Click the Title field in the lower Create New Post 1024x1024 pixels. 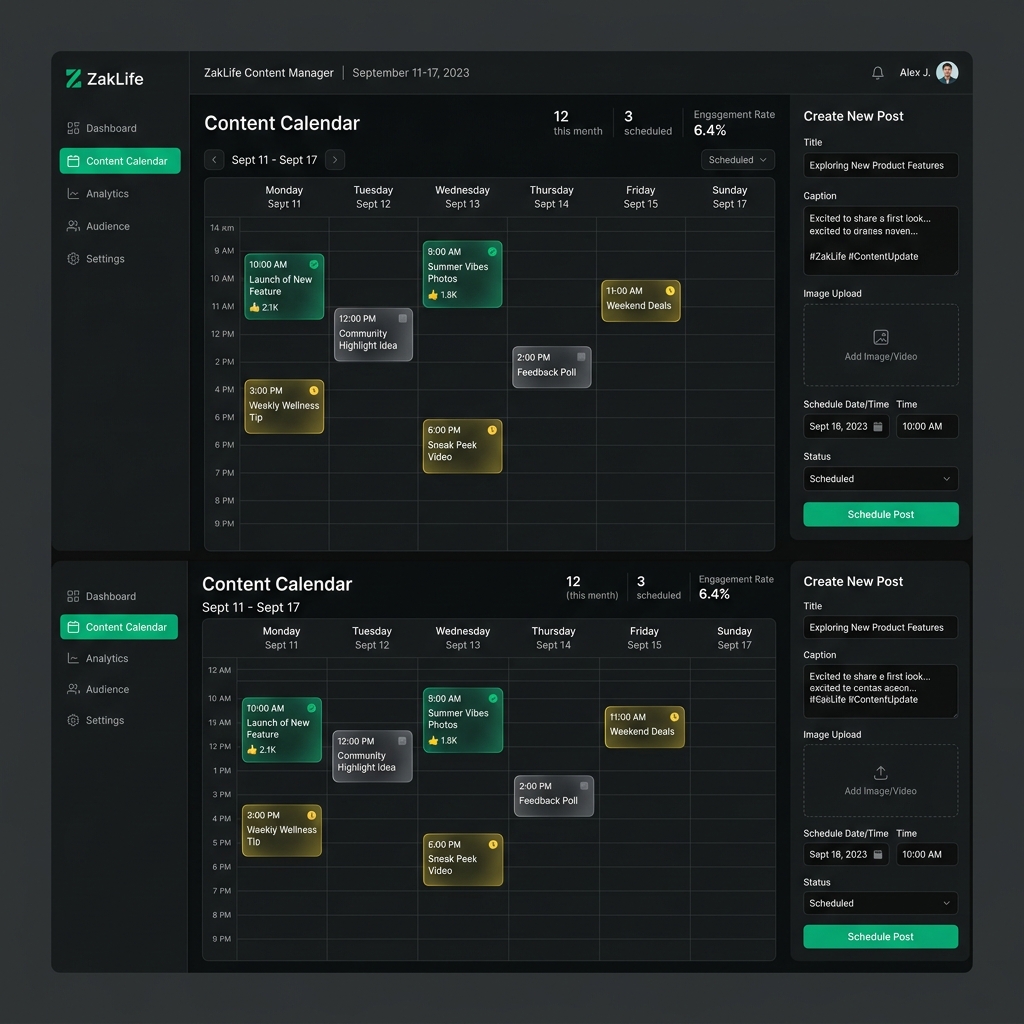coord(880,627)
